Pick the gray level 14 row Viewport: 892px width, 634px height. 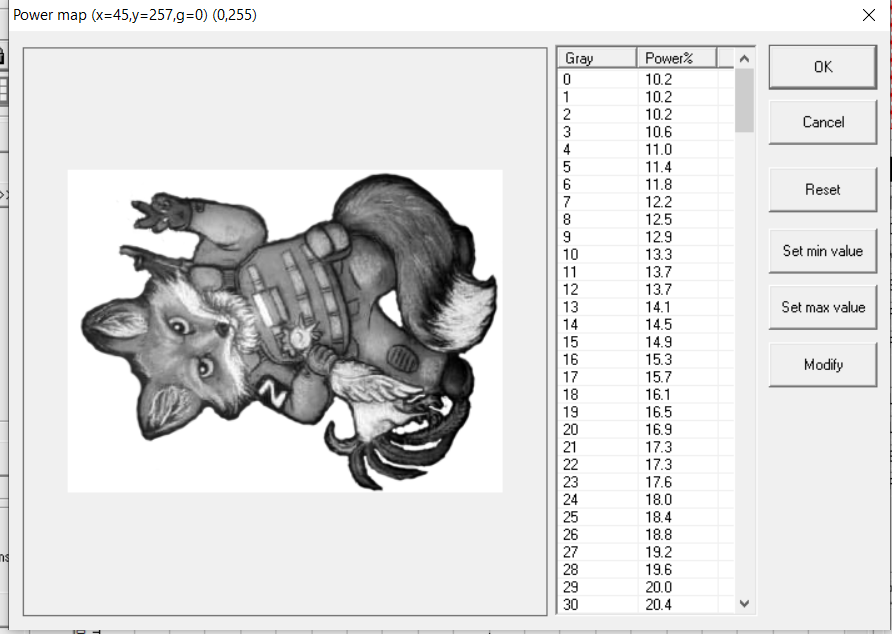646,325
